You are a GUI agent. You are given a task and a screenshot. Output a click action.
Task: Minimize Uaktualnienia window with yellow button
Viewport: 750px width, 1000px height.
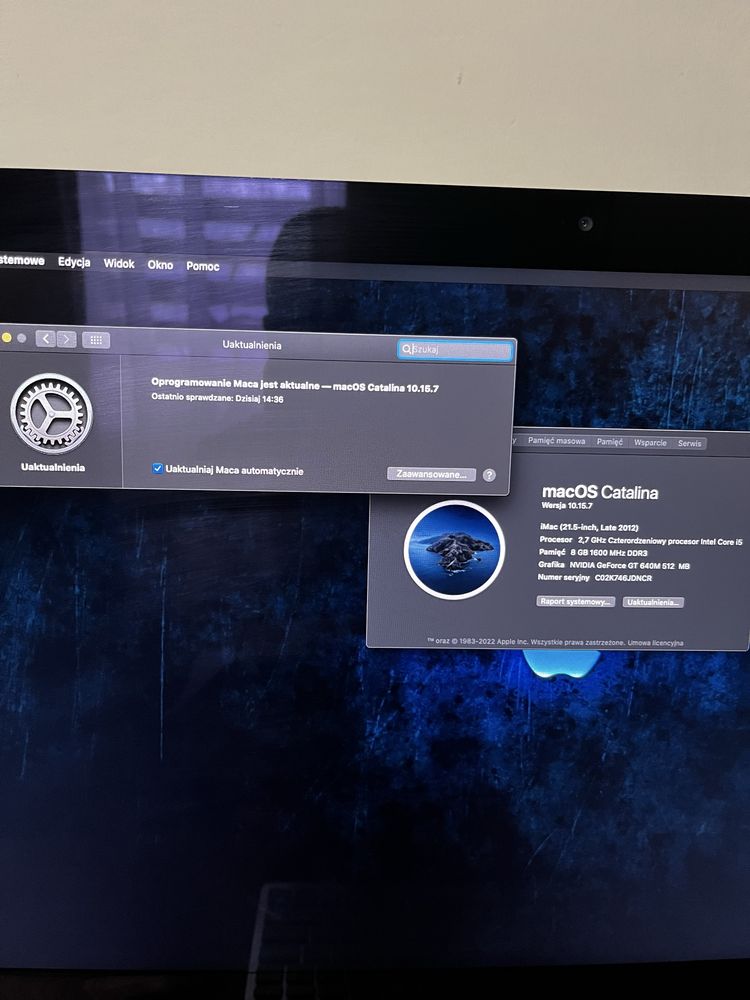(x=6, y=337)
